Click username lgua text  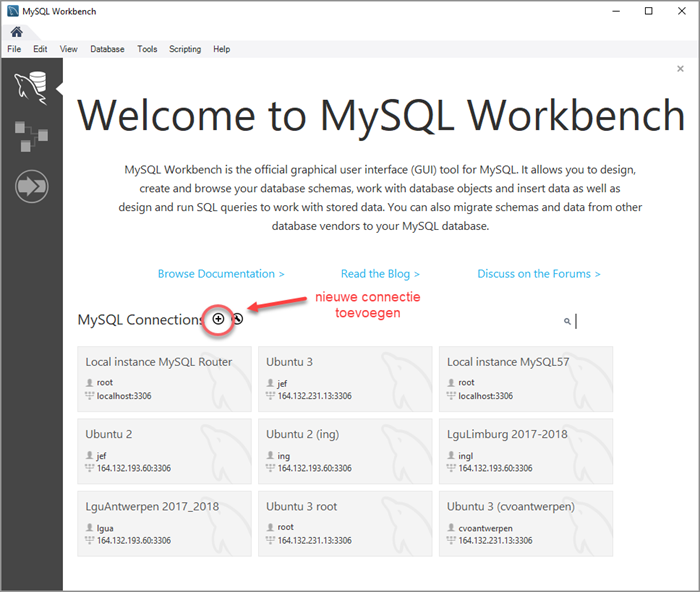(105, 528)
